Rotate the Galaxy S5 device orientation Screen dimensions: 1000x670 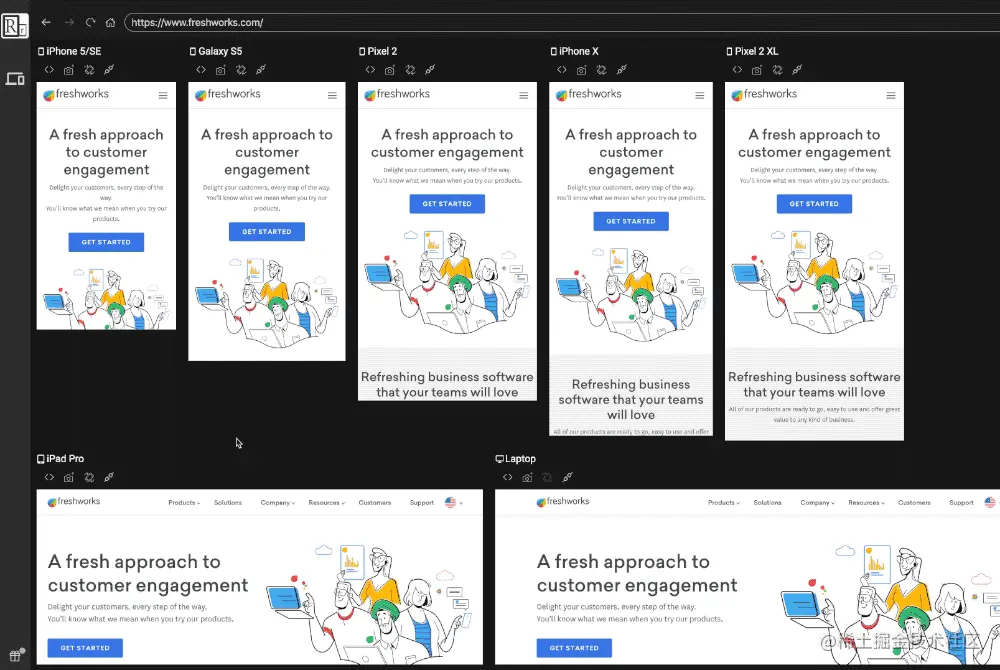point(241,70)
